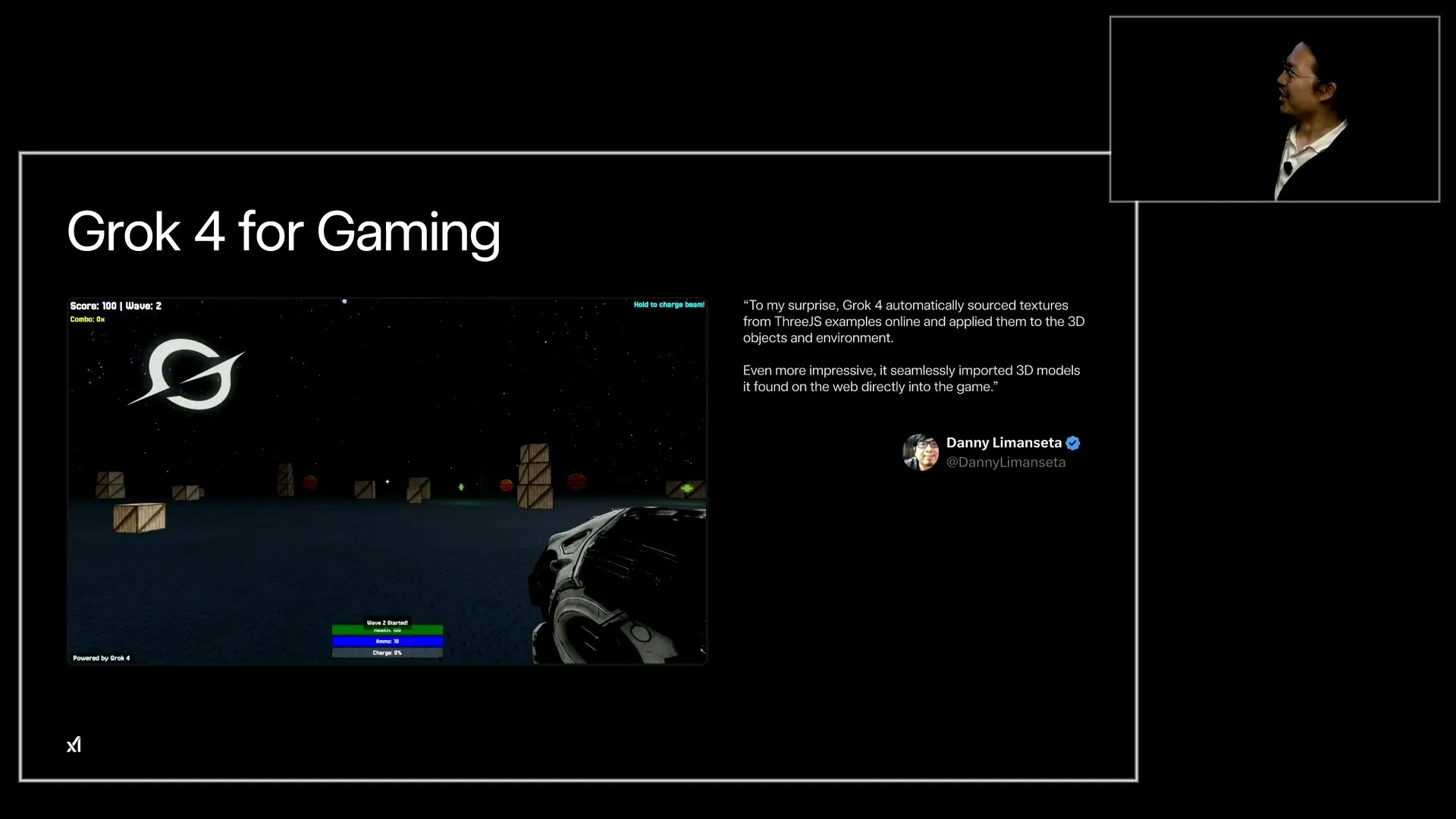Click the speaker camera thumbnail
The width and height of the screenshot is (1456, 819).
[1274, 109]
